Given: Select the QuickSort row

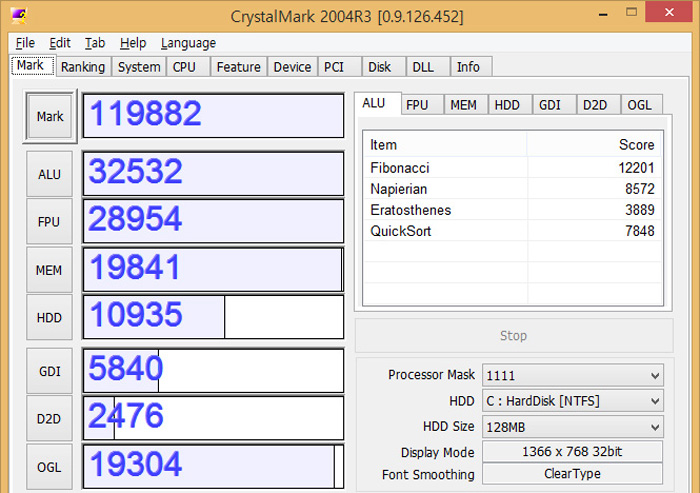Looking at the screenshot, I should coord(513,230).
